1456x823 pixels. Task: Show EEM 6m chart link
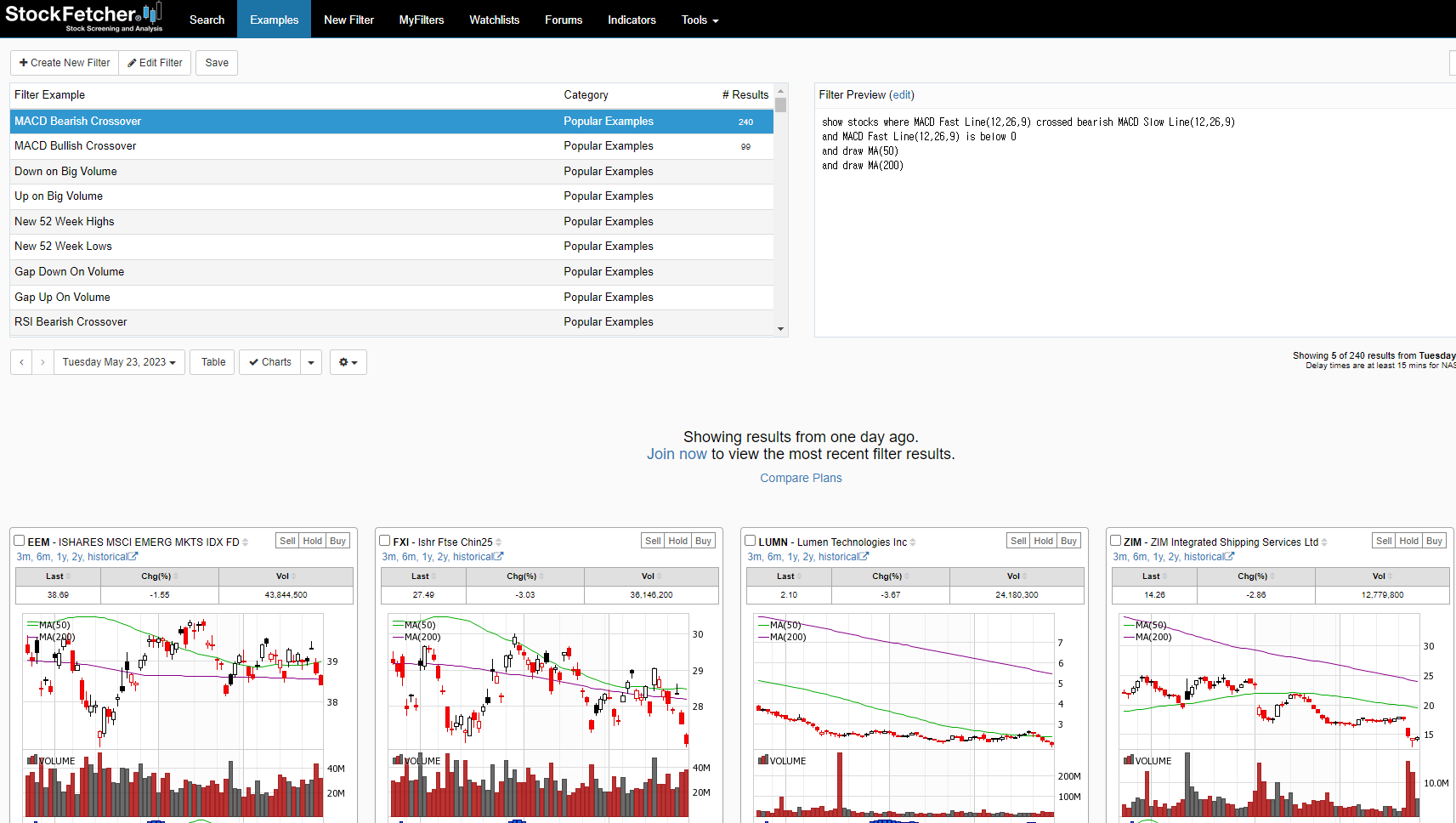pyautogui.click(x=43, y=557)
